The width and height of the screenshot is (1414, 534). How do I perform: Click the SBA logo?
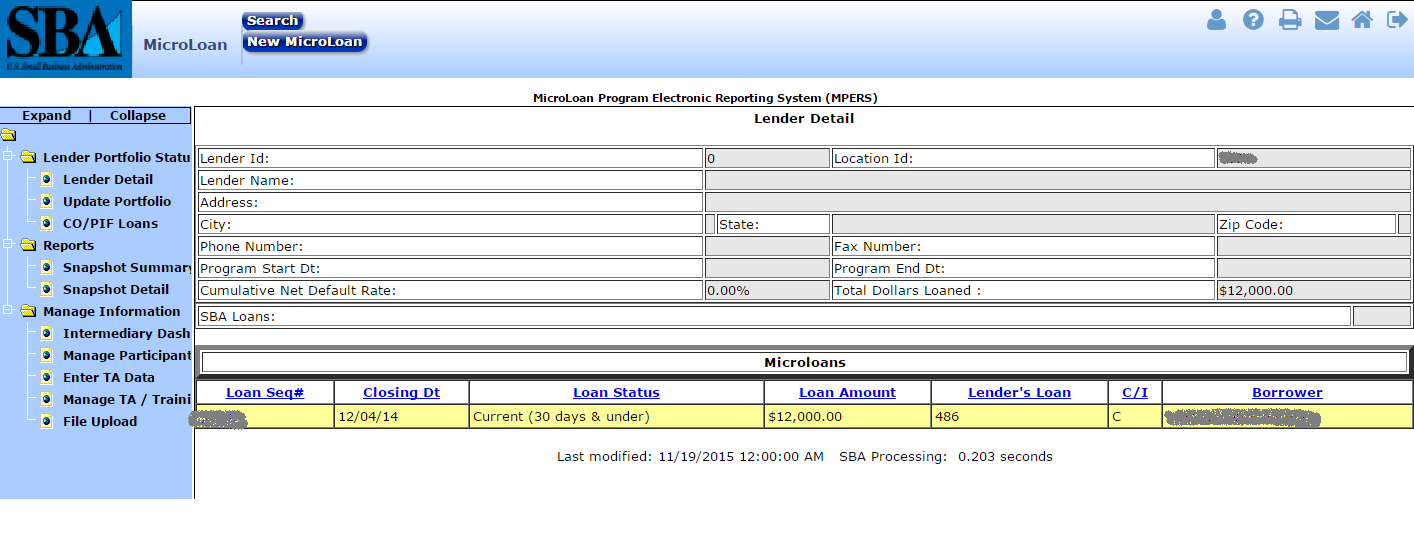tap(65, 40)
